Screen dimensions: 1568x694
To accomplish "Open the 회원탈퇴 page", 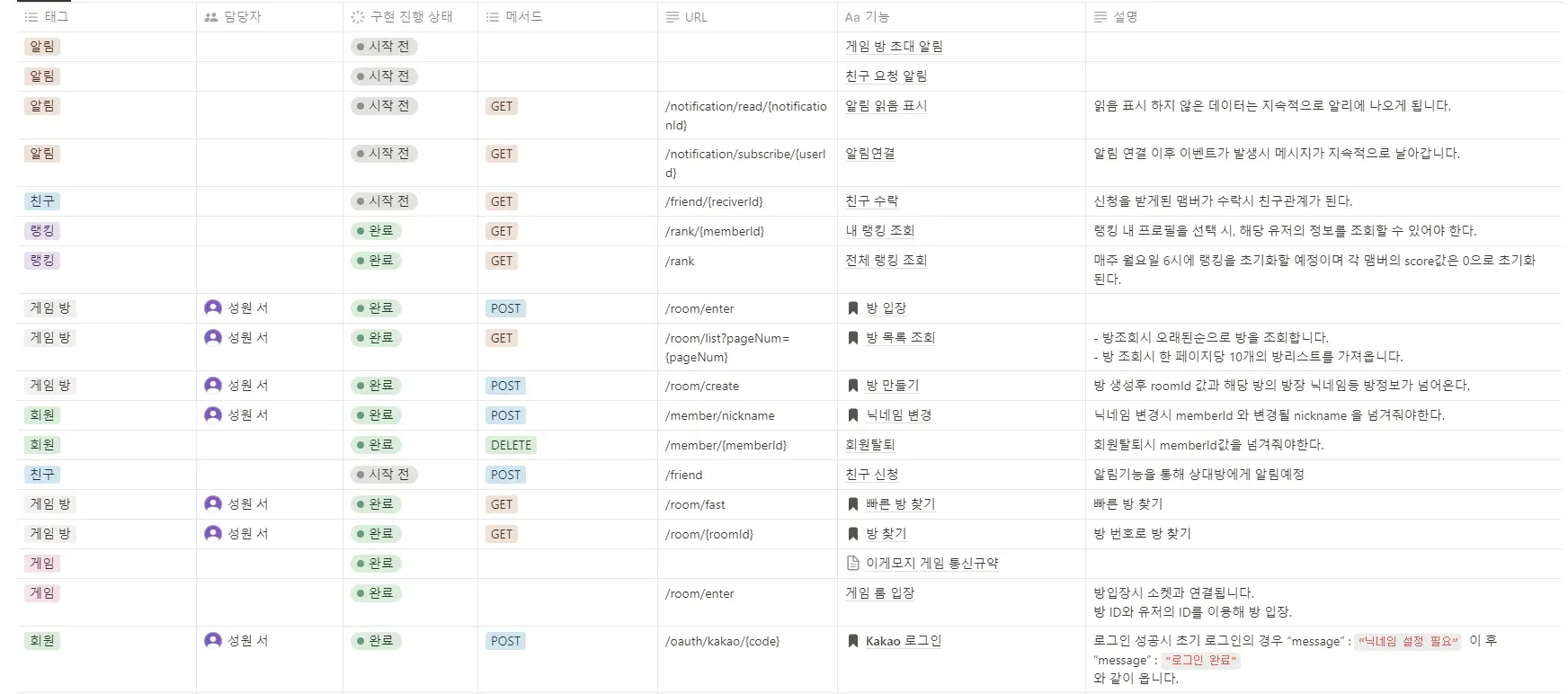I will point(870,445).
